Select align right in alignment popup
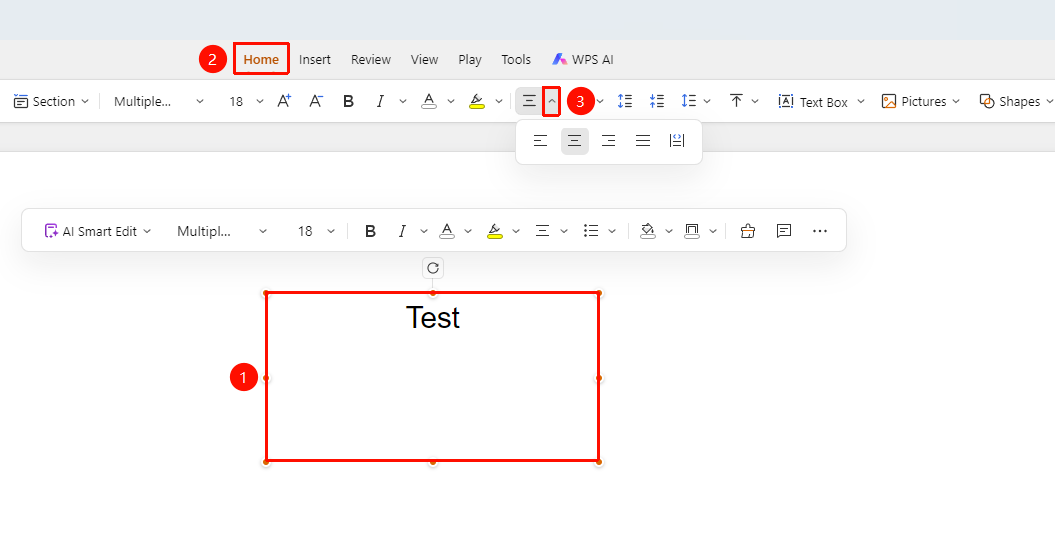 (608, 141)
